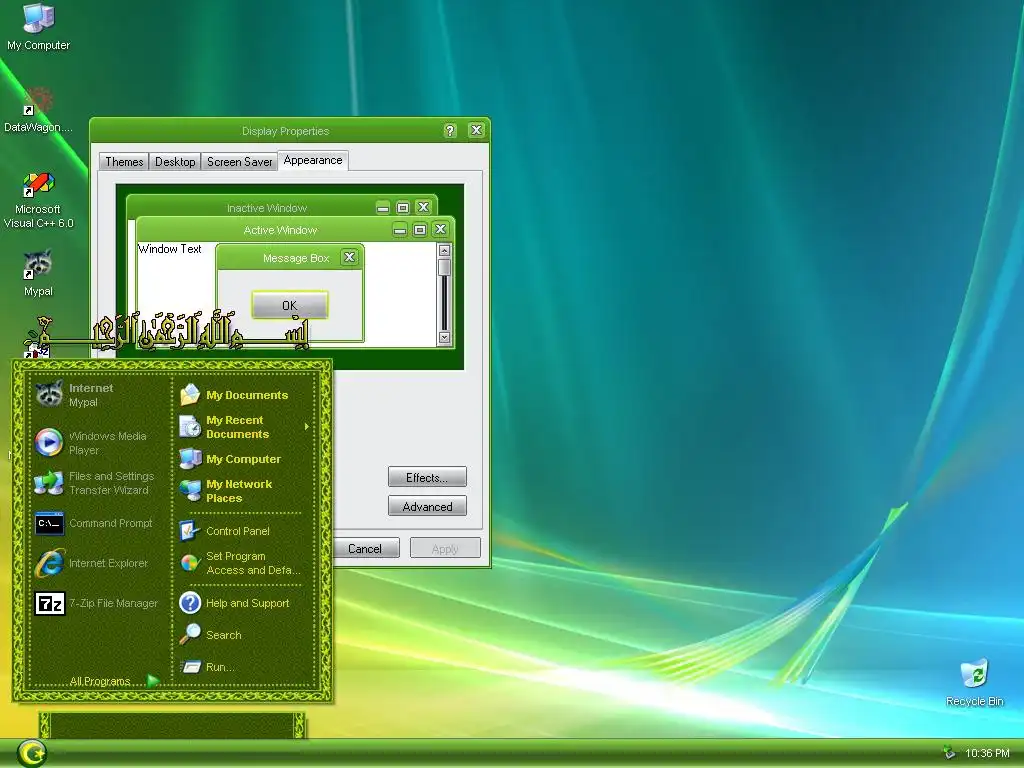Open Mypal desktop shortcut icon
1024x768 pixels.
coord(38,273)
